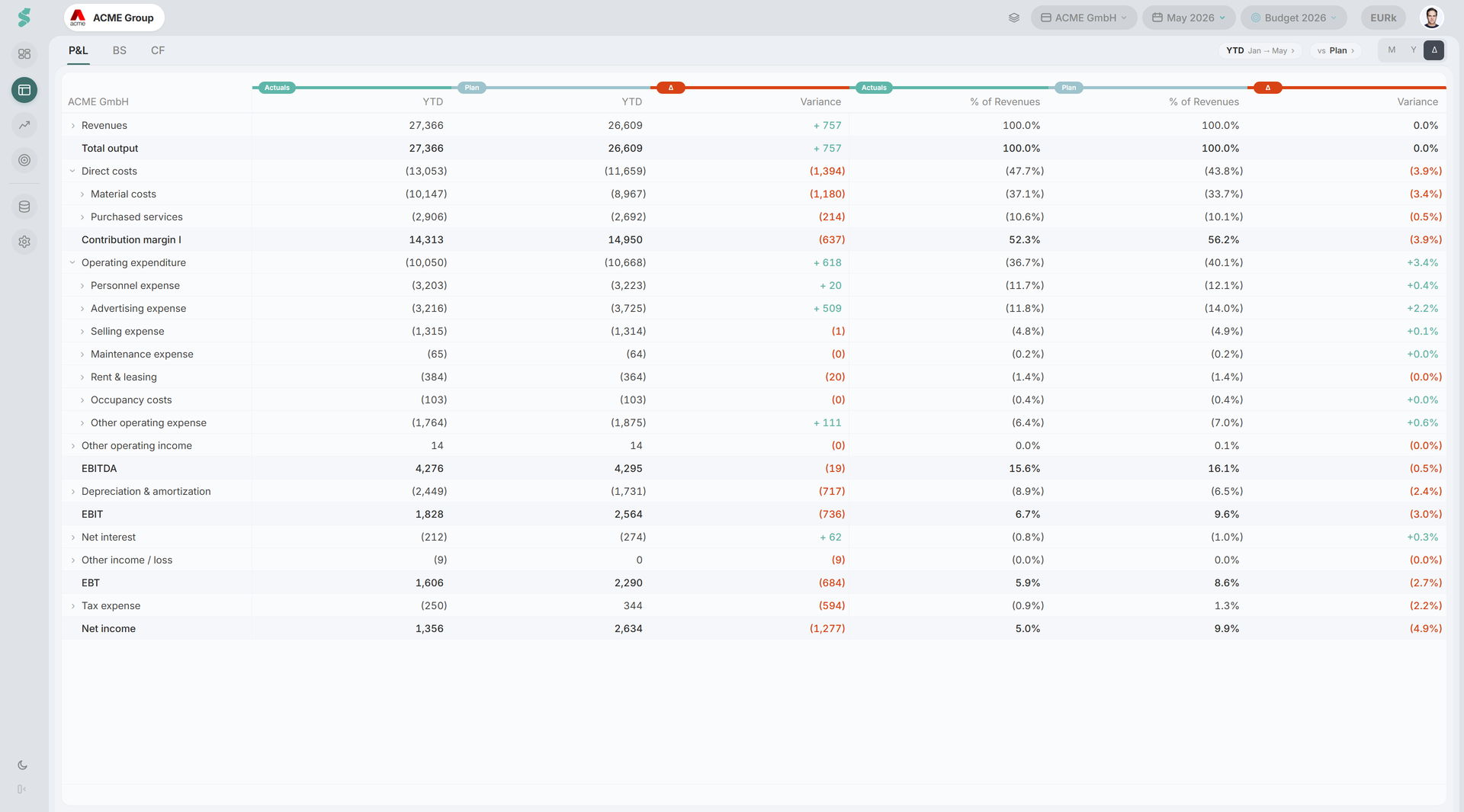1464x812 pixels.
Task: Switch to monthly M view toggle
Action: [1392, 50]
